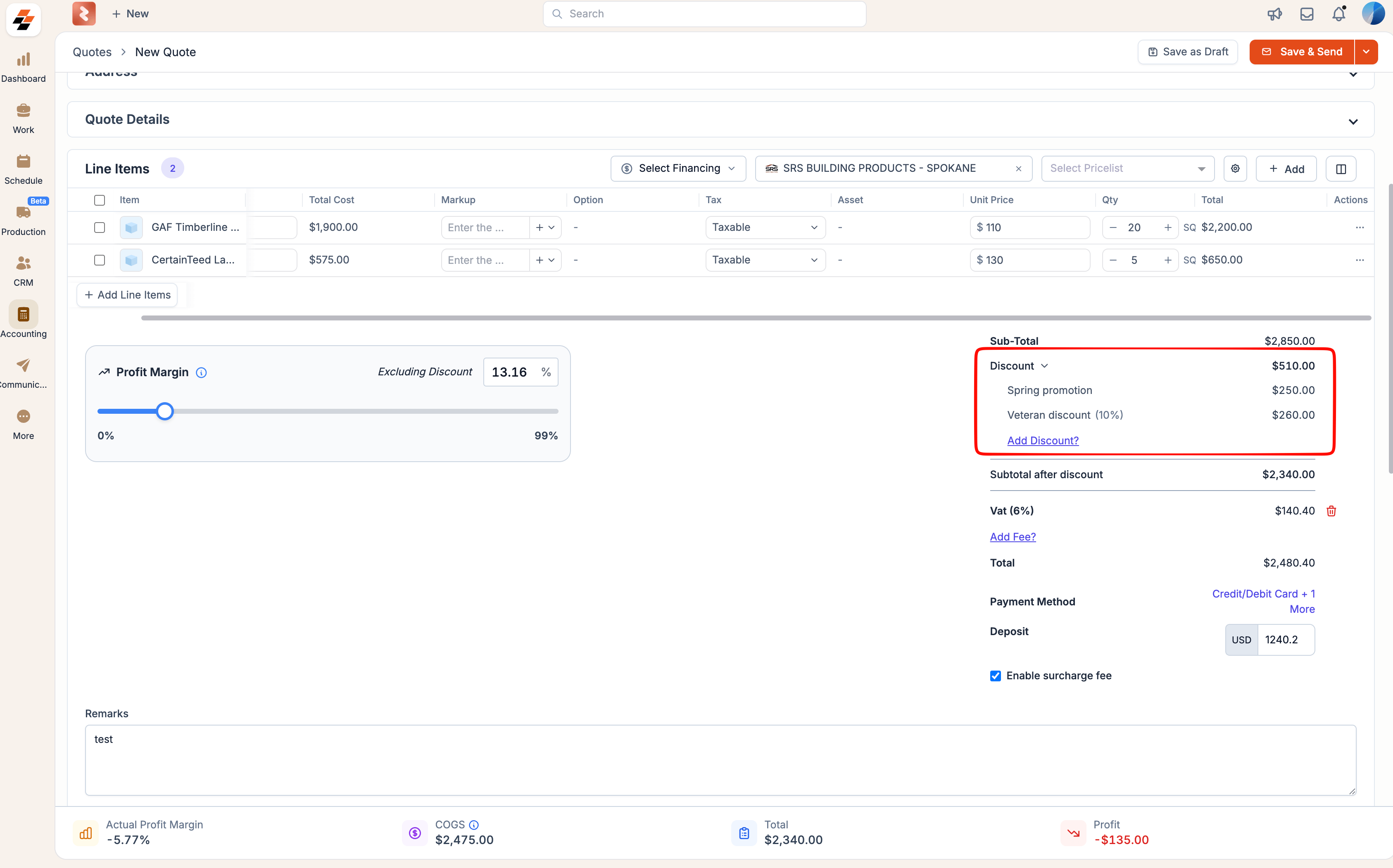1393x868 pixels.
Task: Click the horizontal table scrollbar
Action: point(756,318)
